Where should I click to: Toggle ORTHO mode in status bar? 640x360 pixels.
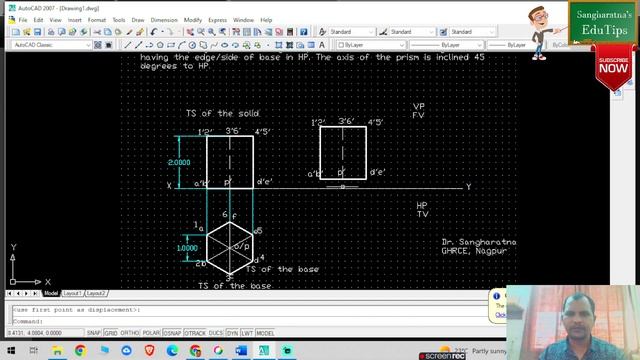tap(130, 333)
